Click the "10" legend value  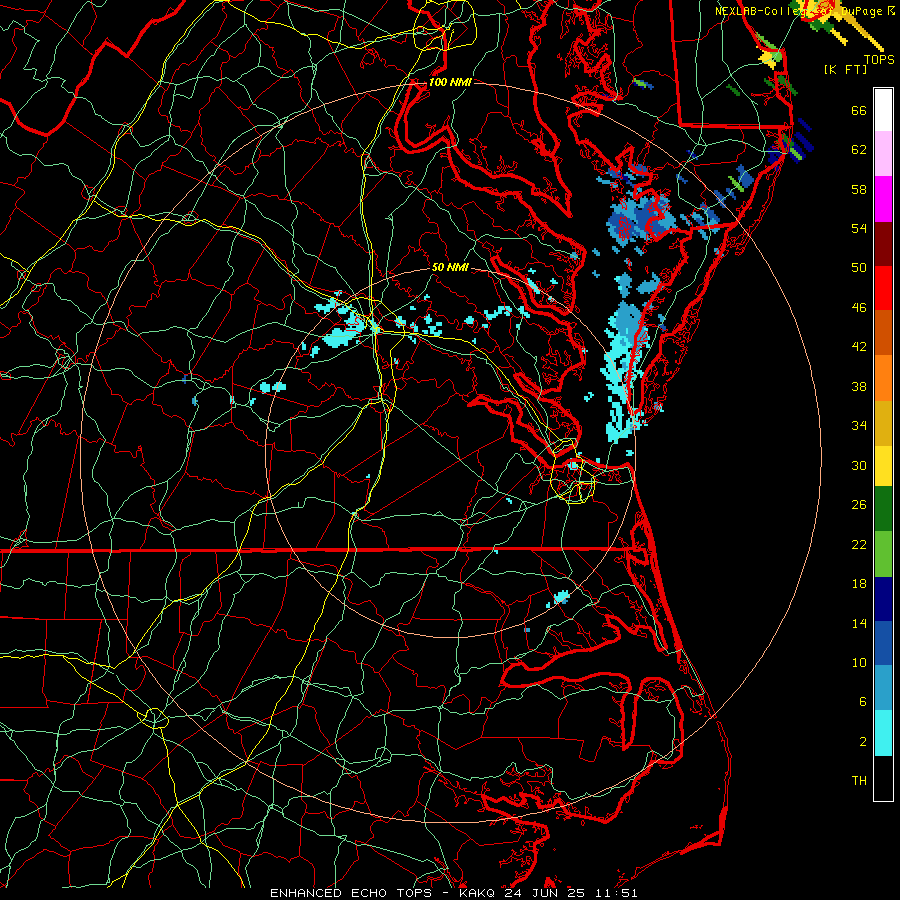click(859, 663)
